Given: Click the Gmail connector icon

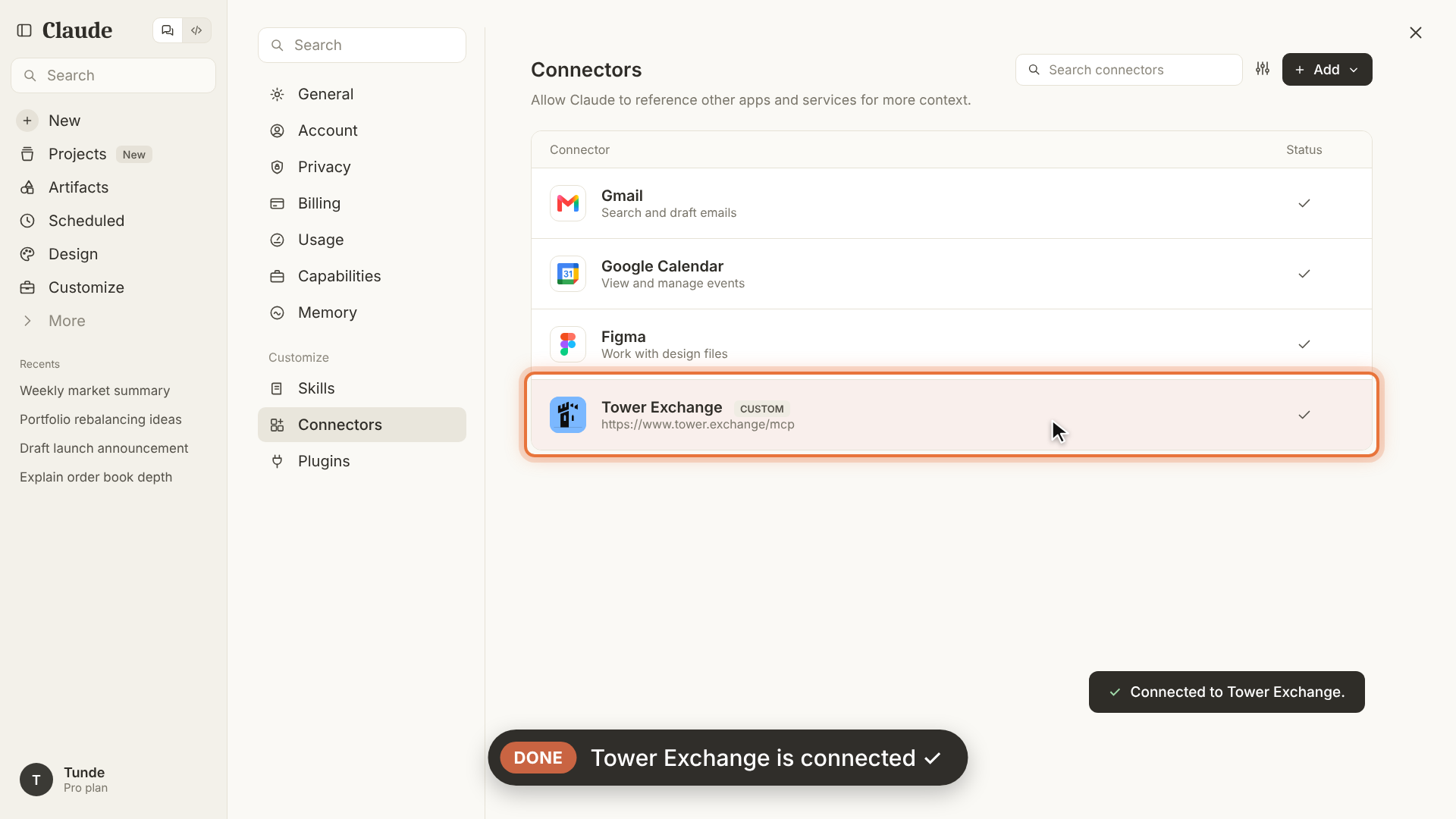Looking at the screenshot, I should click(568, 203).
